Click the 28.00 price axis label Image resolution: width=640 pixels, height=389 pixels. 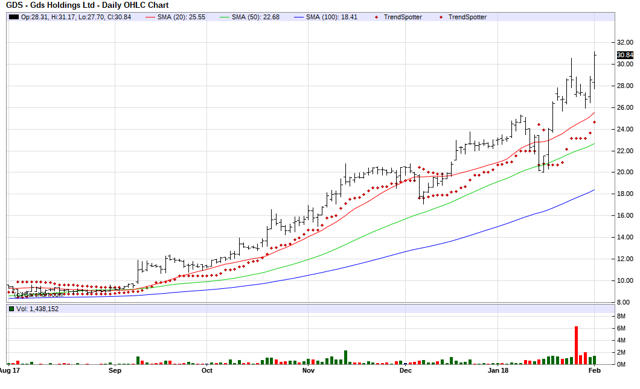coord(625,86)
